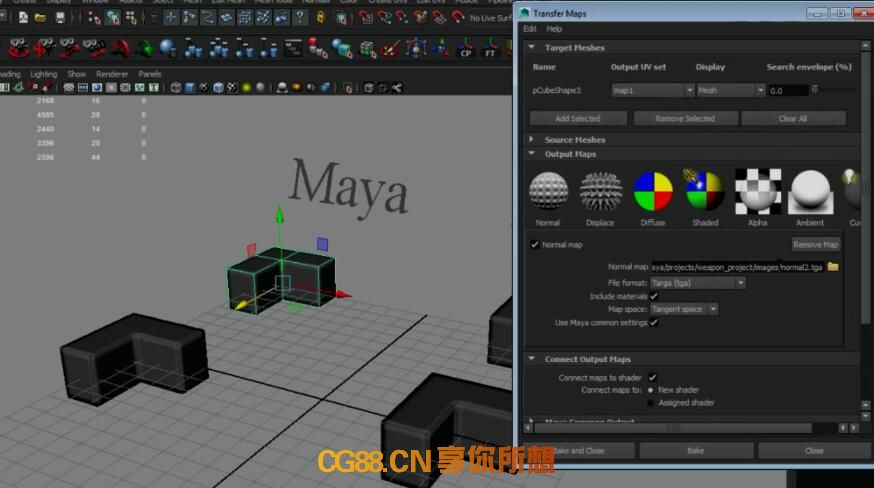Open the viewport Renderer menu

click(112, 74)
